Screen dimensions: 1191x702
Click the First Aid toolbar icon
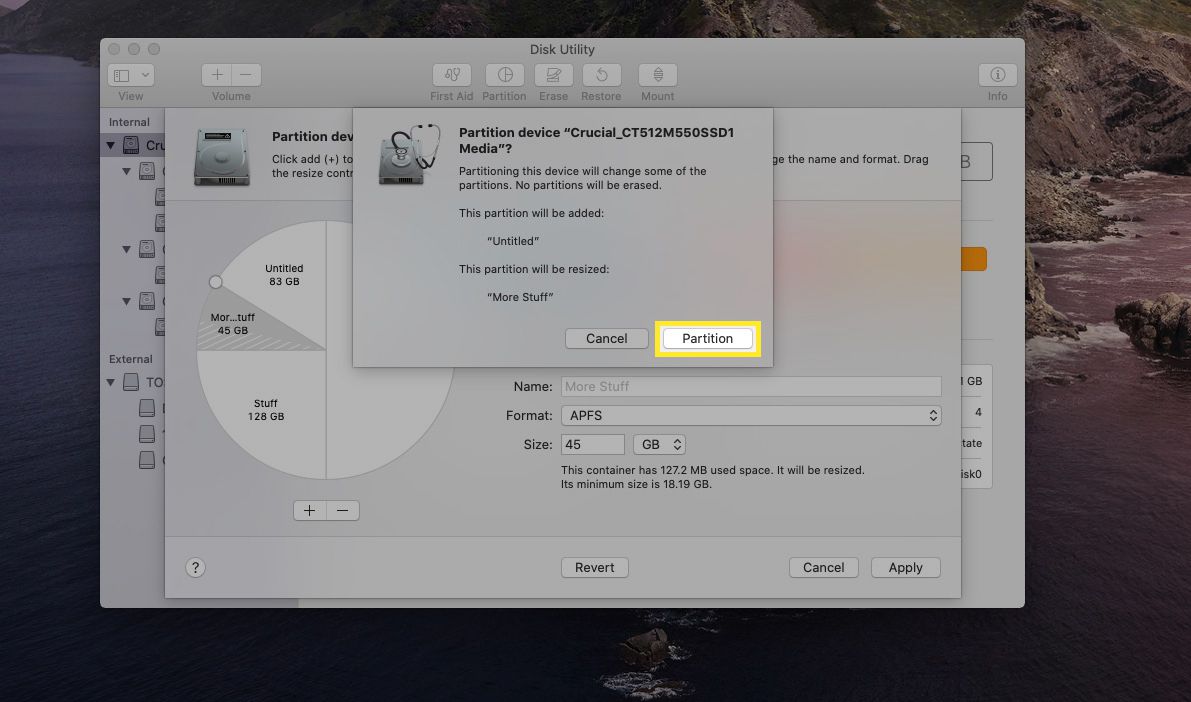[x=451, y=76]
